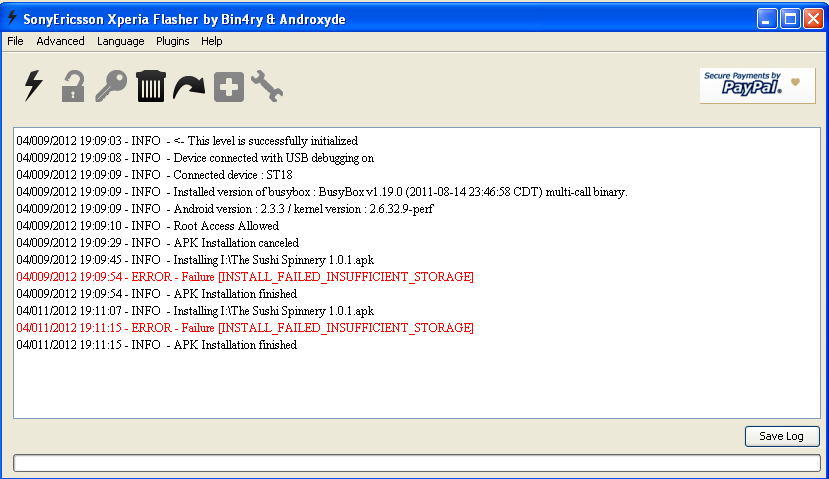829x479 pixels.
Task: Click the lightning icon in the title bar
Action: [12, 19]
